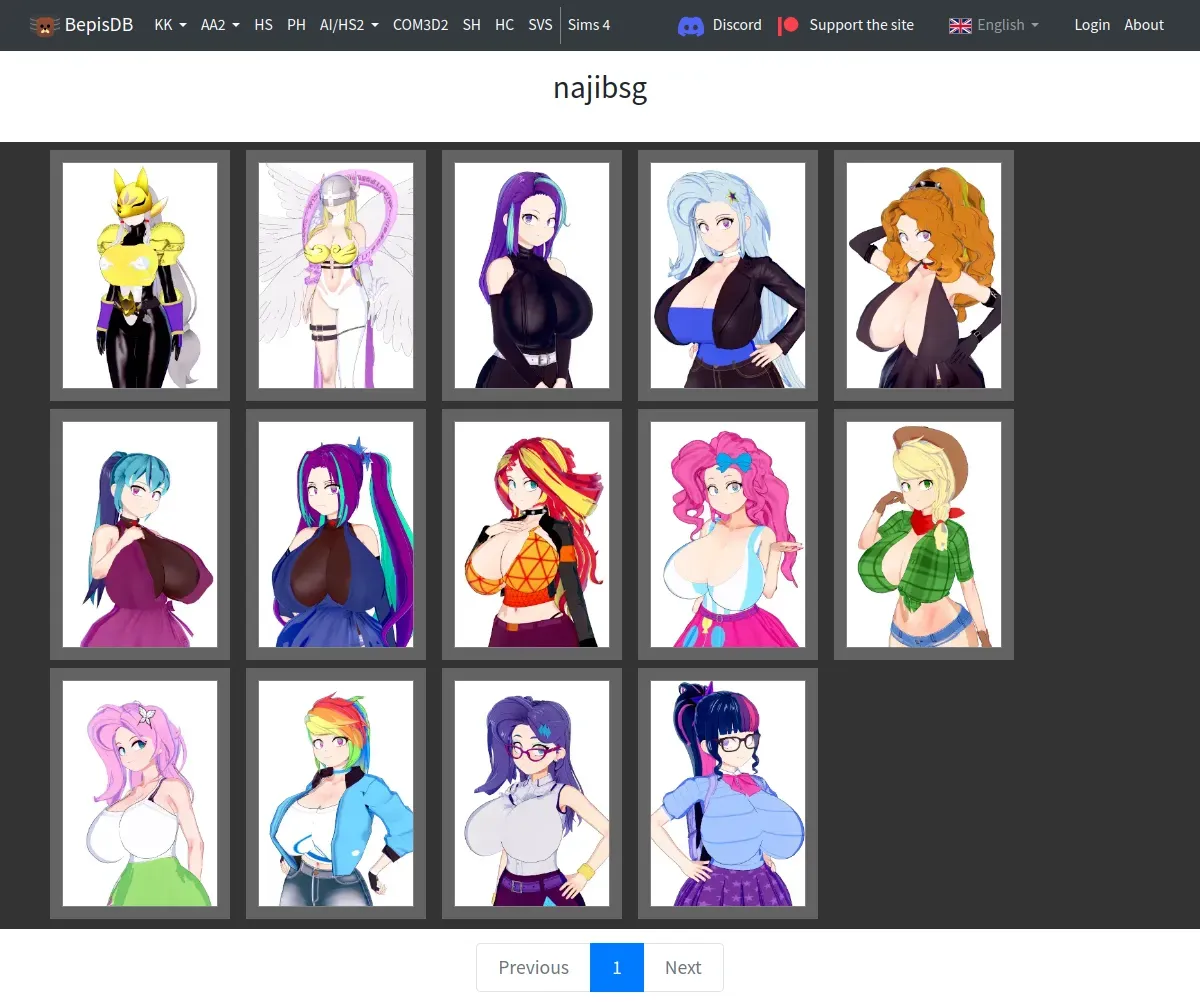
Task: Click the najibsg page heading
Action: [600, 88]
